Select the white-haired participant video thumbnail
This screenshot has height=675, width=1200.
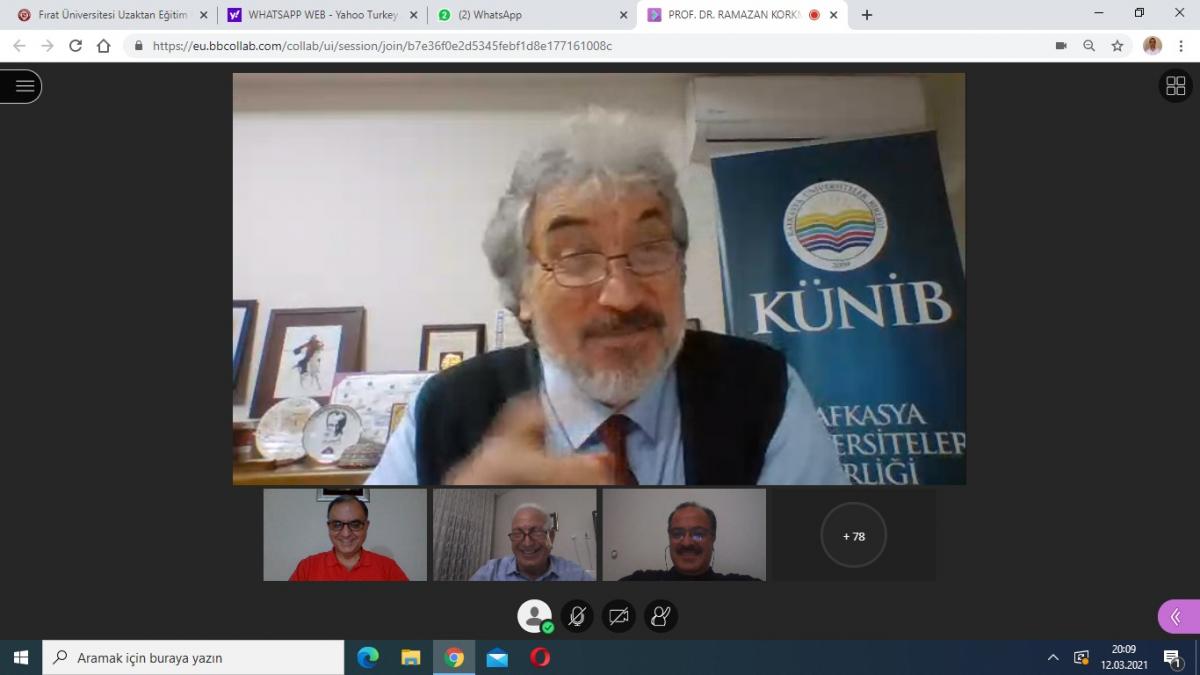tap(514, 534)
